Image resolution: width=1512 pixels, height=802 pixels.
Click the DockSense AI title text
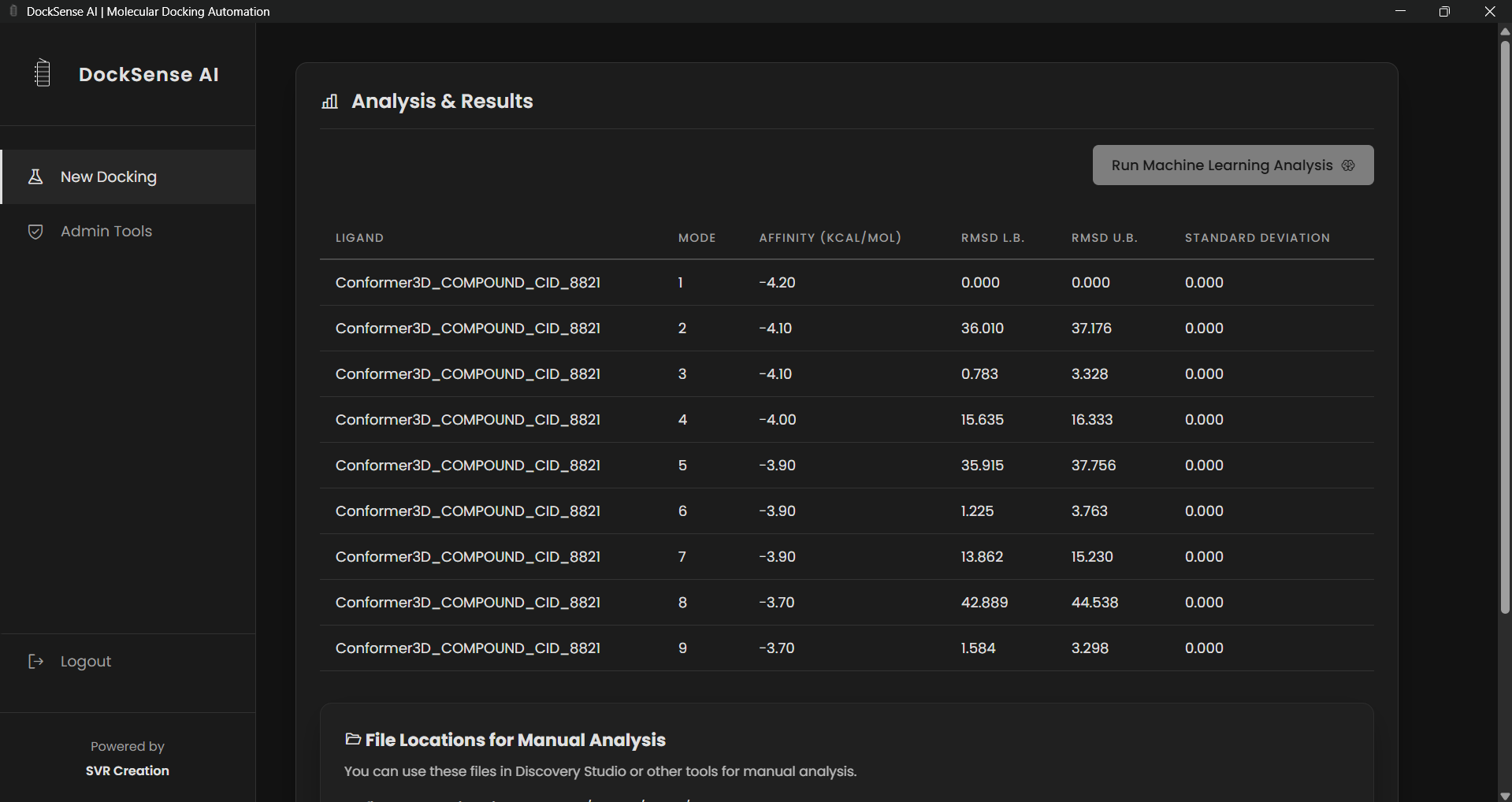[x=149, y=75]
